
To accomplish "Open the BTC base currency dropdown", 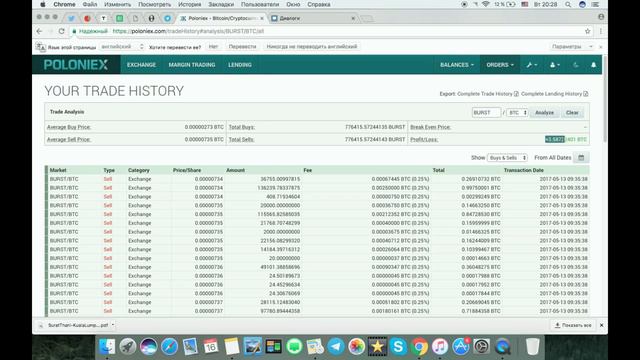I will point(517,112).
